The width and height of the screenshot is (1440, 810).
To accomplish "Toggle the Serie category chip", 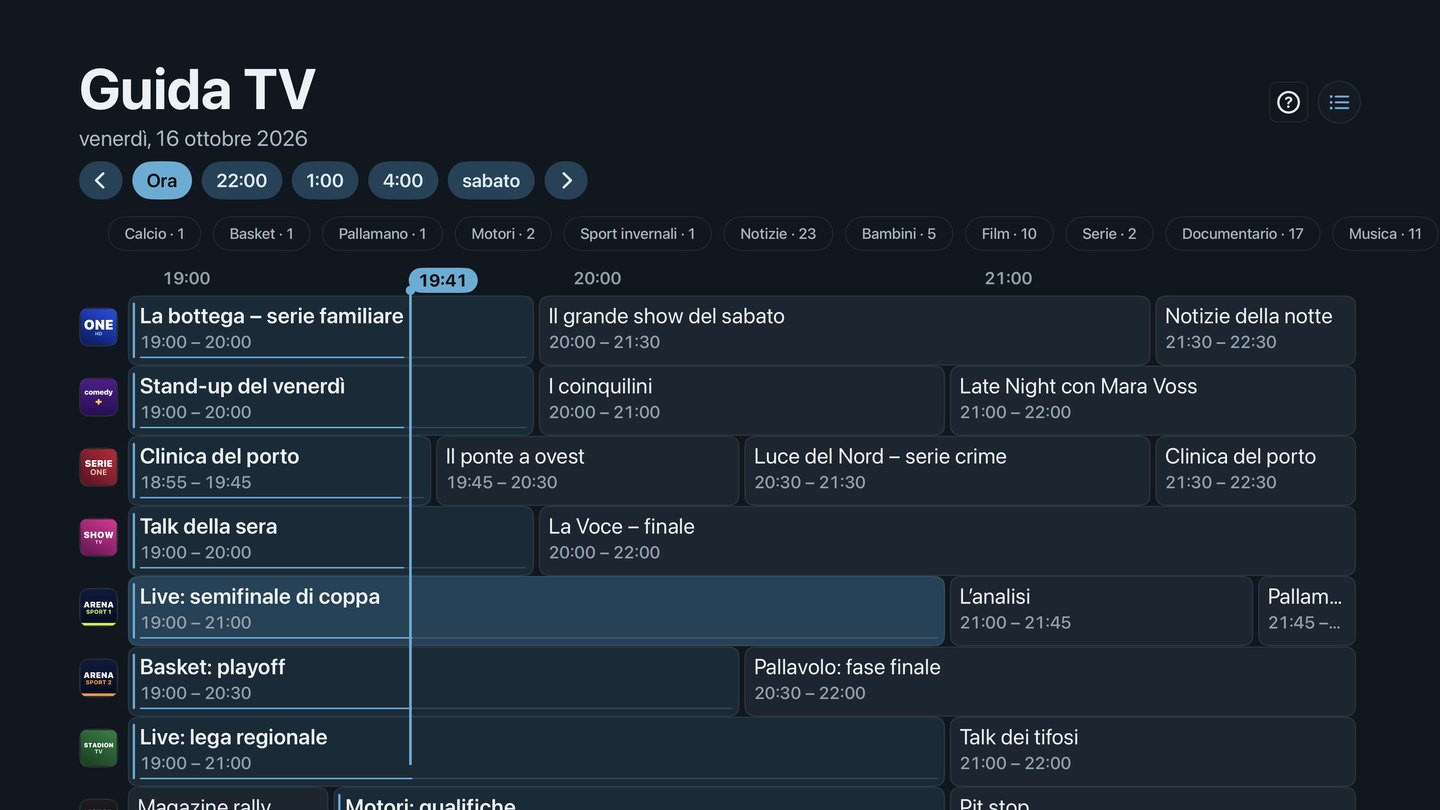I will click(1109, 233).
